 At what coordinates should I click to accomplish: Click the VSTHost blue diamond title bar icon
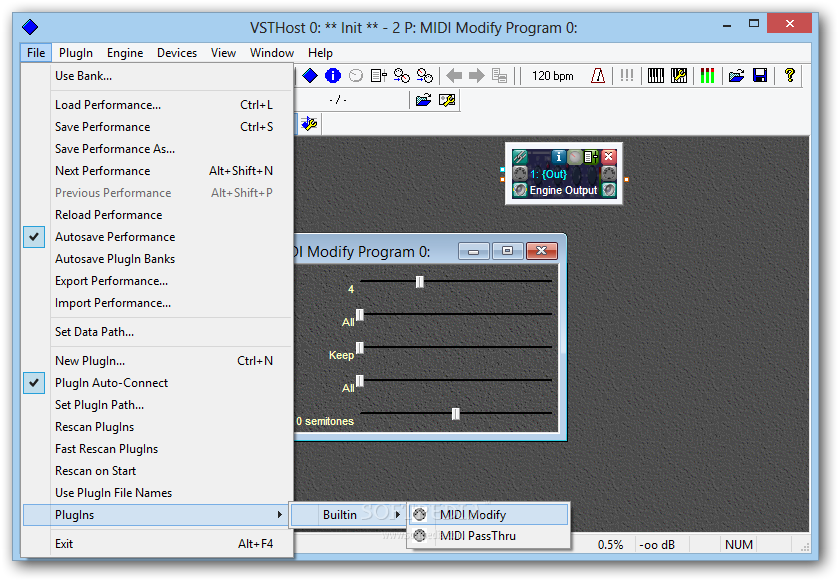tap(30, 27)
